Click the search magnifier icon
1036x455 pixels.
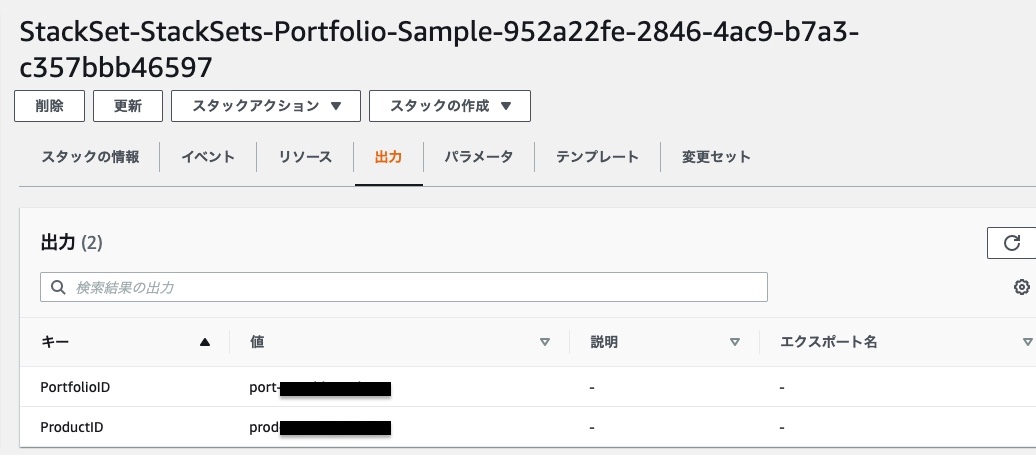[x=58, y=287]
